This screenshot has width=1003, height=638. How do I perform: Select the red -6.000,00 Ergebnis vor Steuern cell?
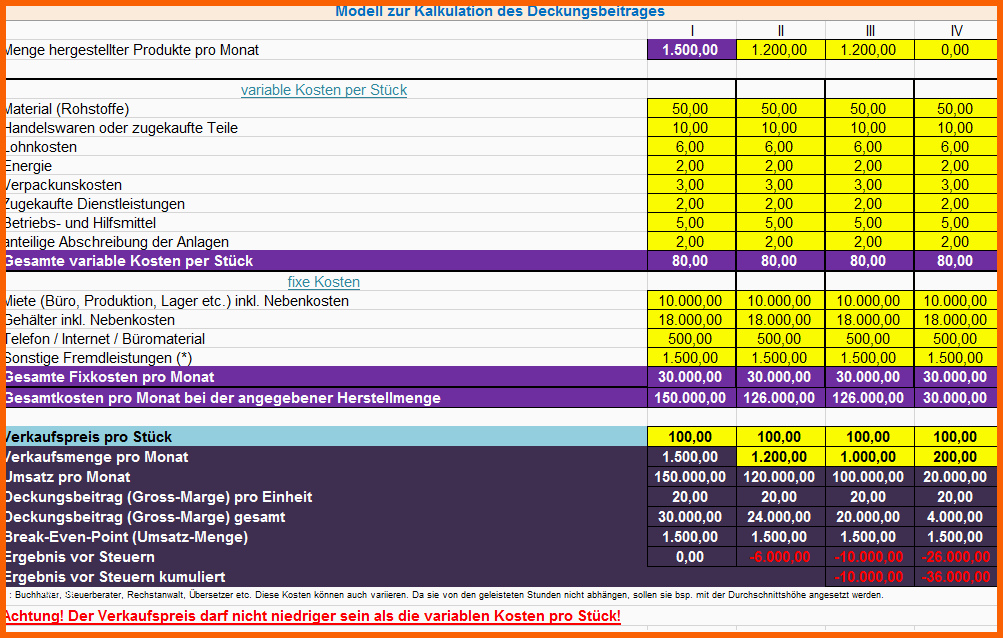click(780, 557)
